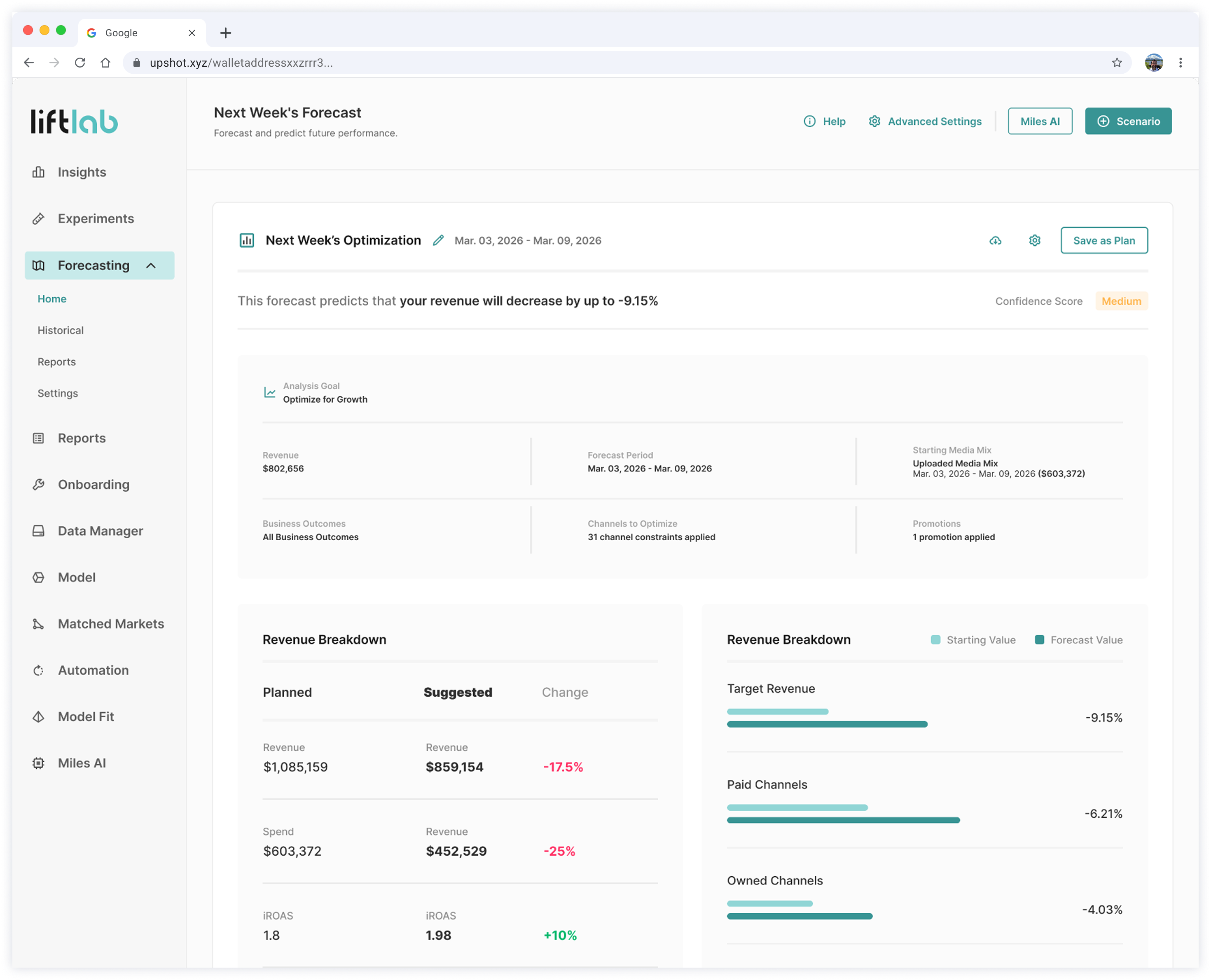Screen dimensions: 1211x980
Task: Open the Model Fit page
Action: click(86, 717)
